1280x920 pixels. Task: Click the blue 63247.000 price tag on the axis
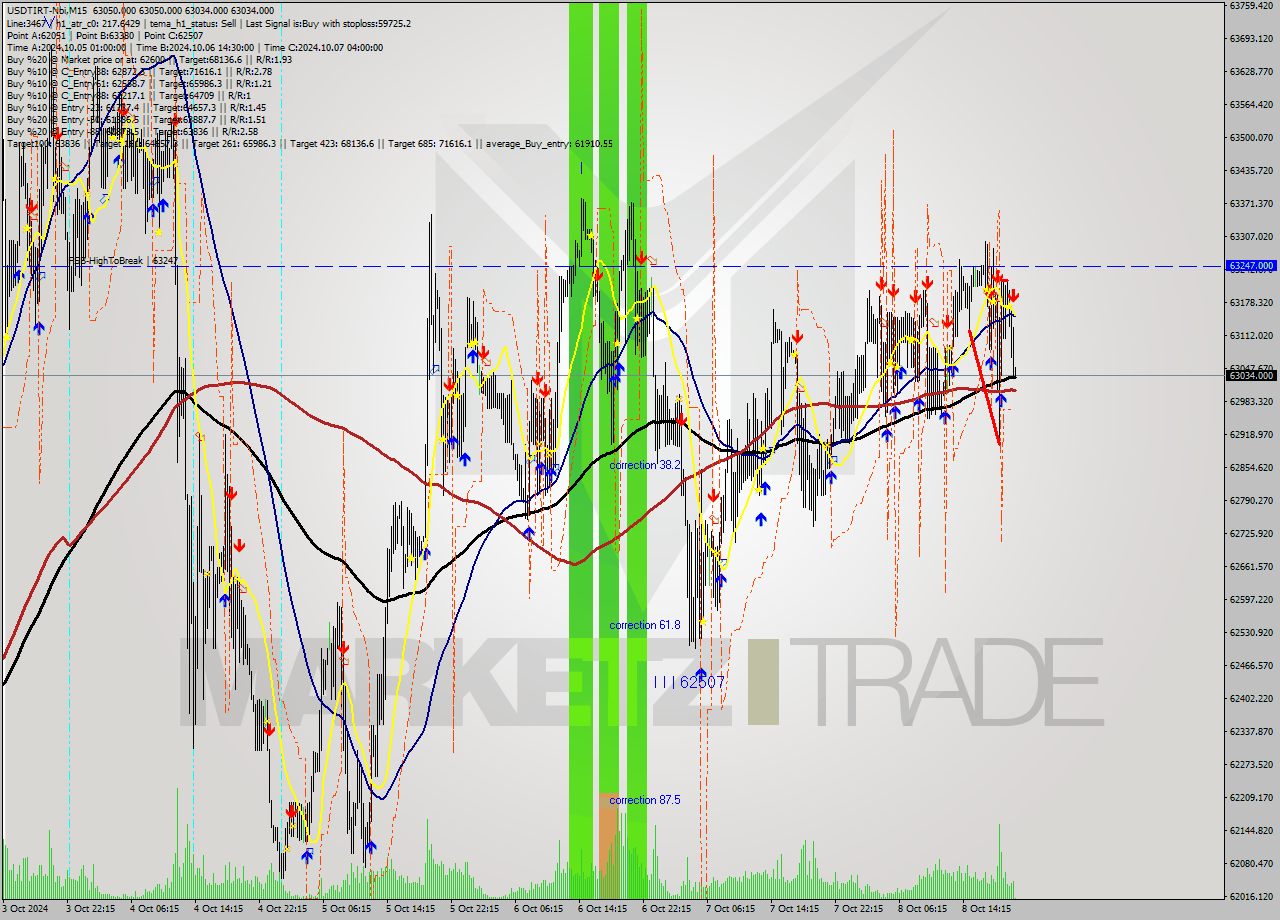point(1251,266)
